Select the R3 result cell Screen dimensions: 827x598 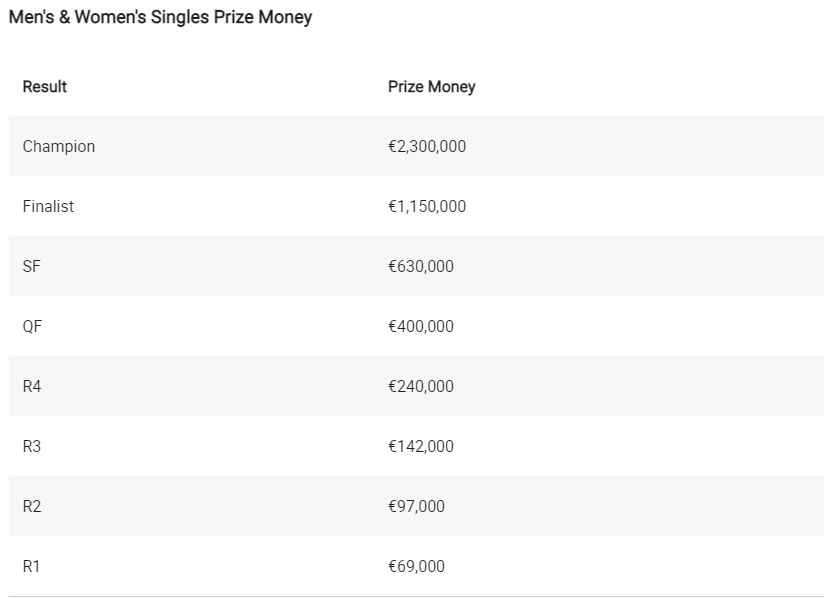tap(32, 447)
